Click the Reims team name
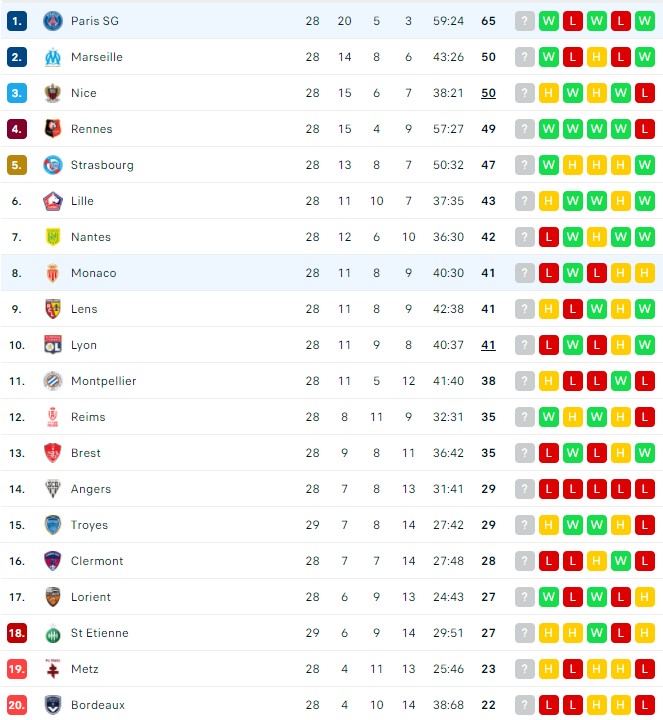The width and height of the screenshot is (663, 720). pyautogui.click(x=88, y=417)
